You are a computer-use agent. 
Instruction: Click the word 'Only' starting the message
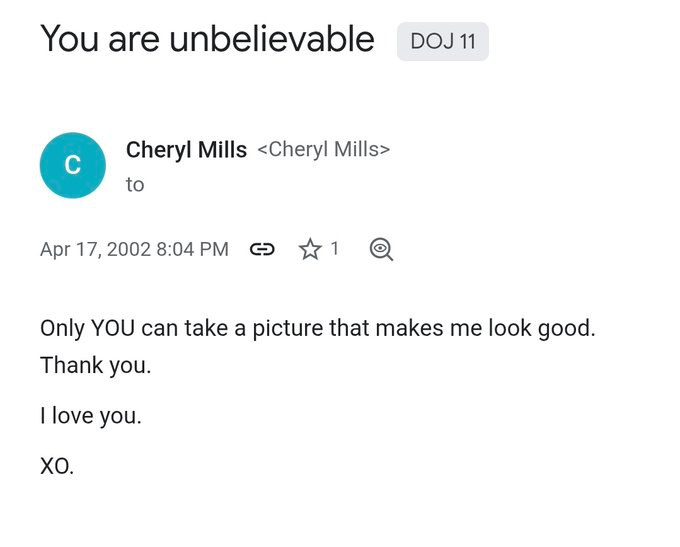(x=62, y=328)
